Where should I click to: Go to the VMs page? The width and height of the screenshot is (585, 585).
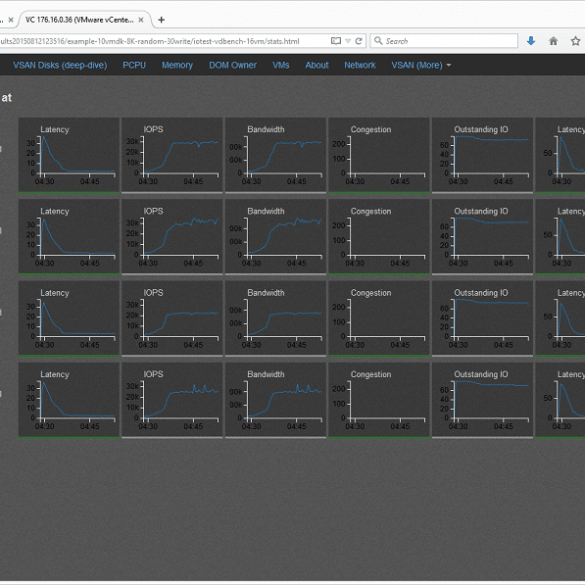pyautogui.click(x=281, y=65)
